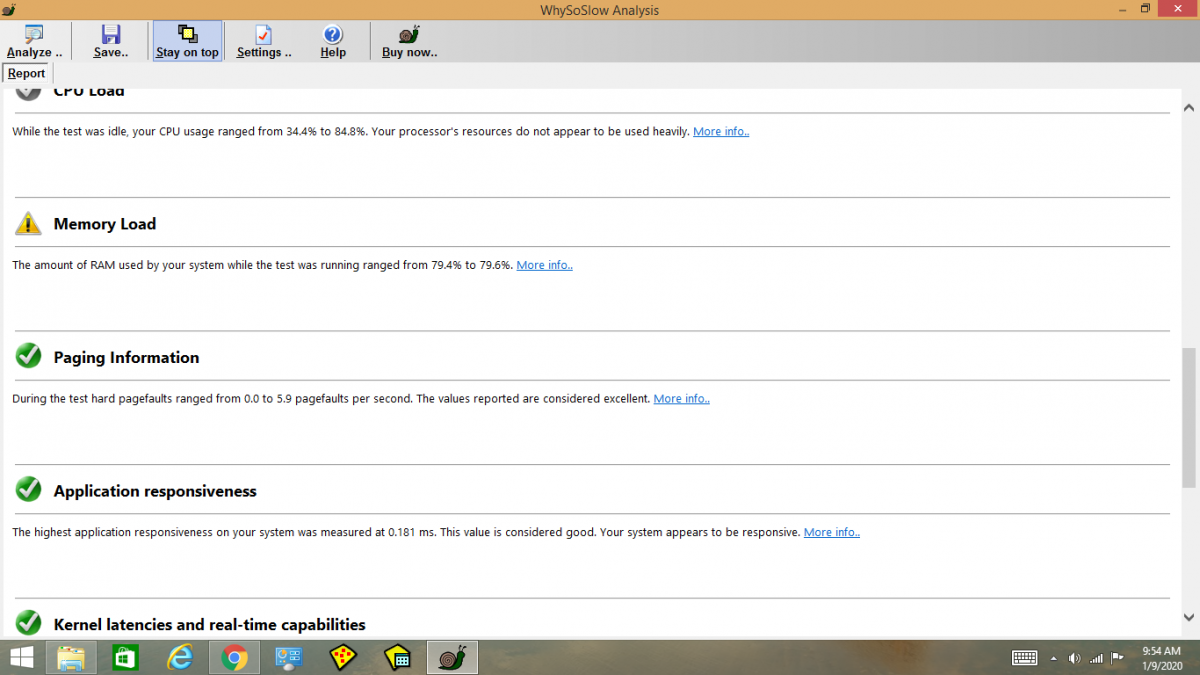Click the CPU Load heading
The width and height of the screenshot is (1200, 675).
click(89, 91)
